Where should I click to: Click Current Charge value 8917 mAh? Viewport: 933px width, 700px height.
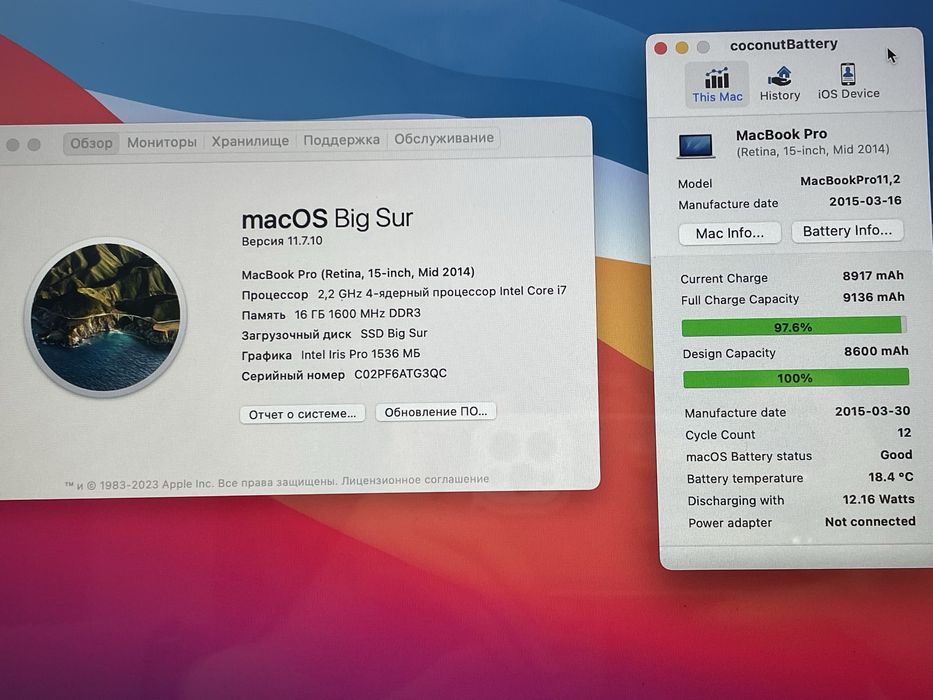[x=873, y=276]
